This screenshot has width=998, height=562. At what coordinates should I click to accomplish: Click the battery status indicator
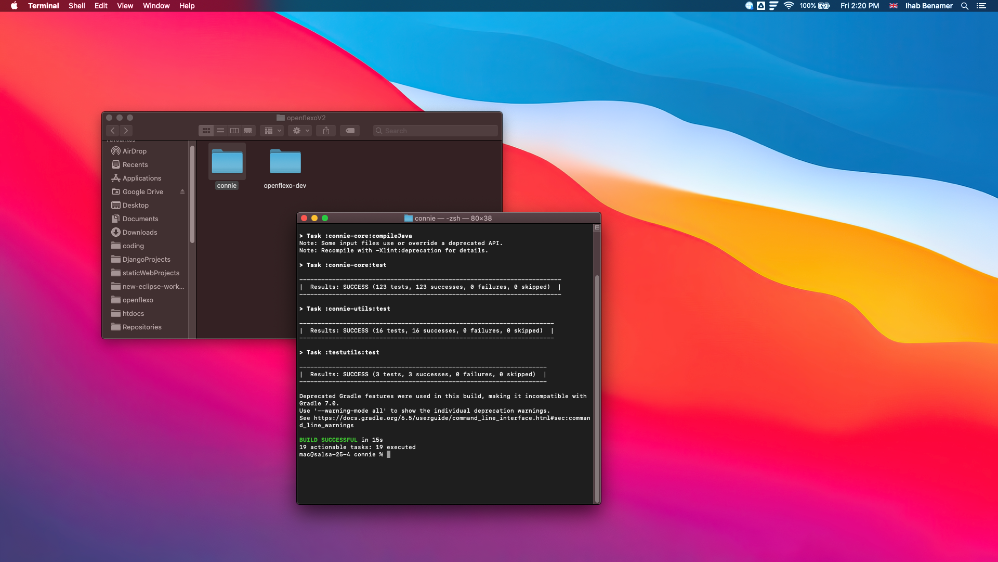point(815,6)
